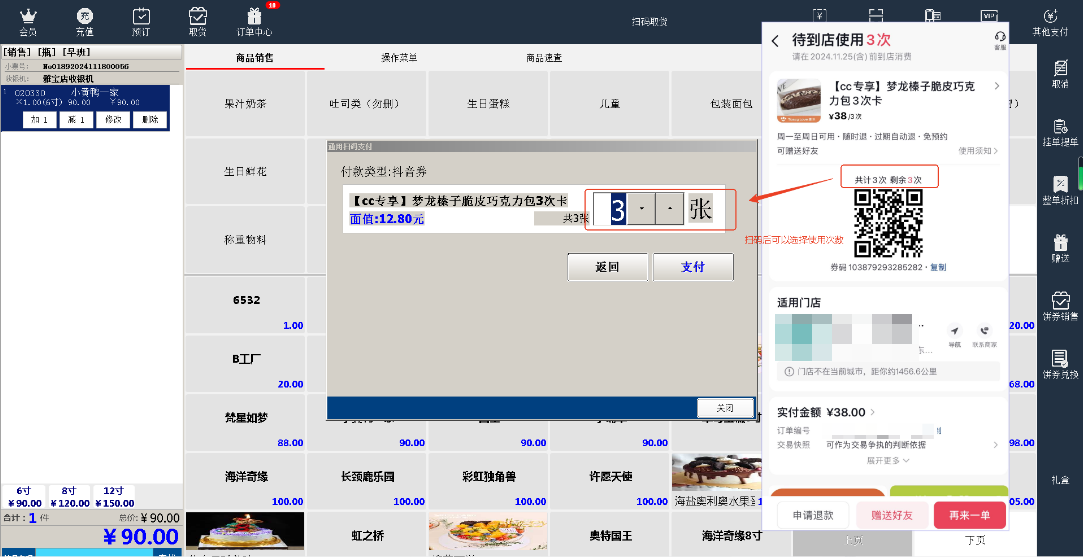The image size is (1083, 557).
Task: Click 再来一单 order again button
Action: tap(970, 515)
